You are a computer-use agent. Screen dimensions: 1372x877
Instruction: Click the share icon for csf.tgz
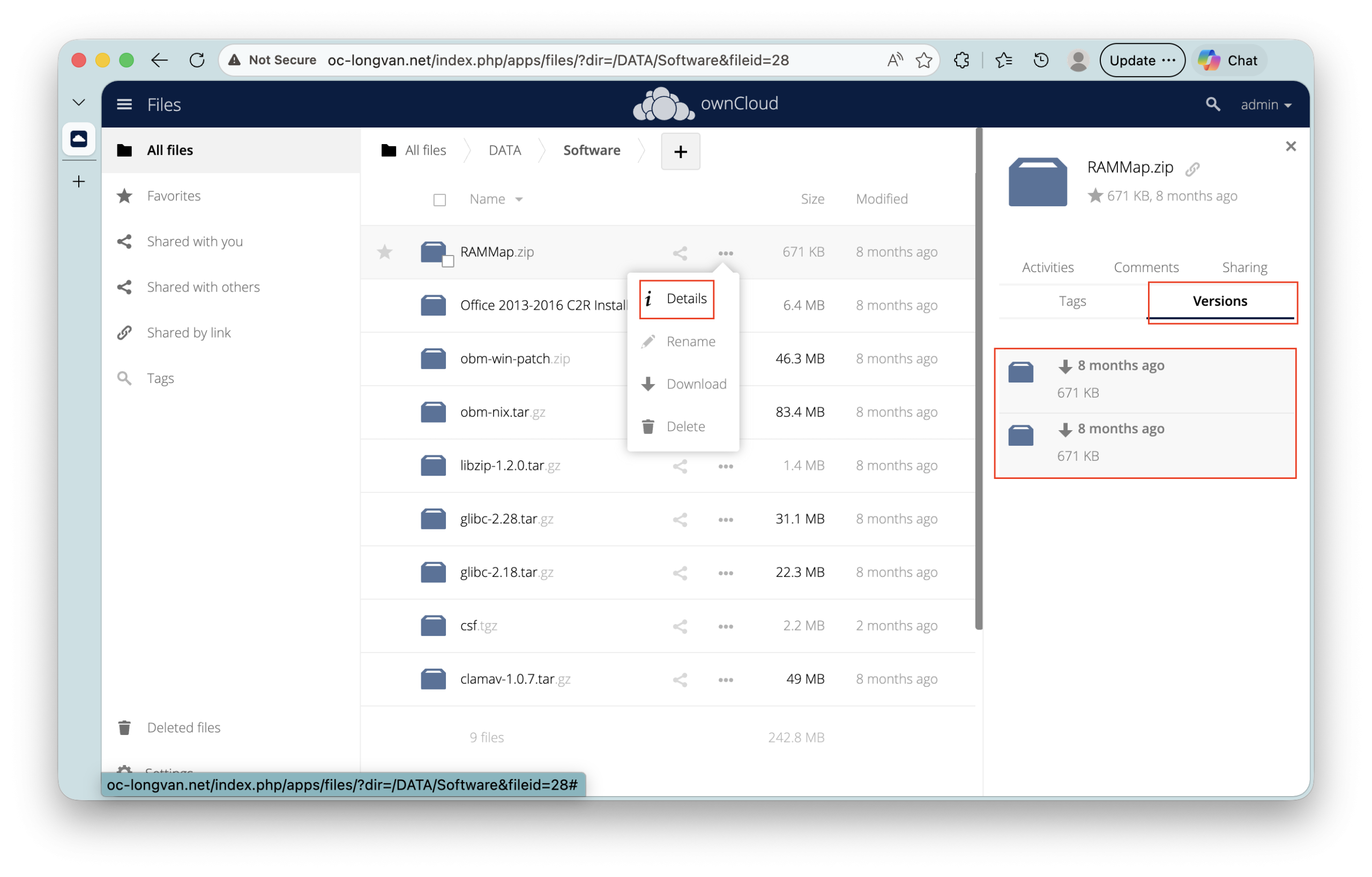pos(680,626)
